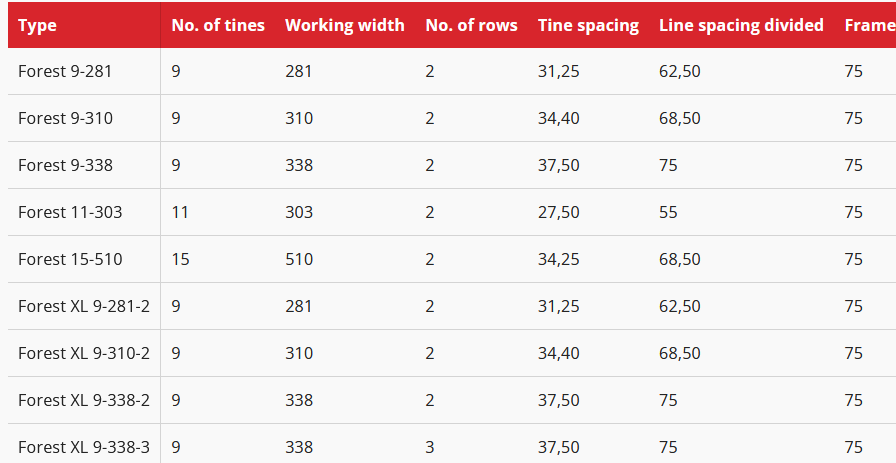Click working width 303 cell
The image size is (896, 463).
tap(299, 212)
